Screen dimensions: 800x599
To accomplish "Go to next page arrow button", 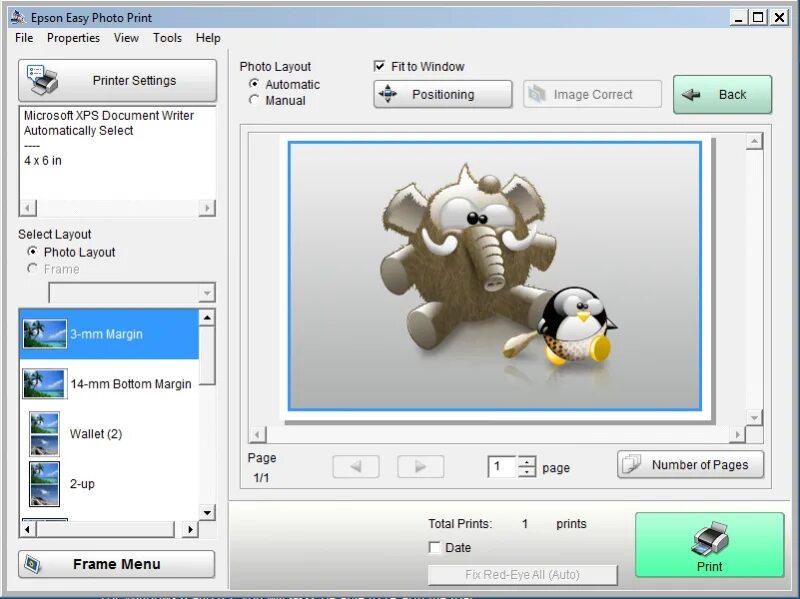I will (x=420, y=466).
